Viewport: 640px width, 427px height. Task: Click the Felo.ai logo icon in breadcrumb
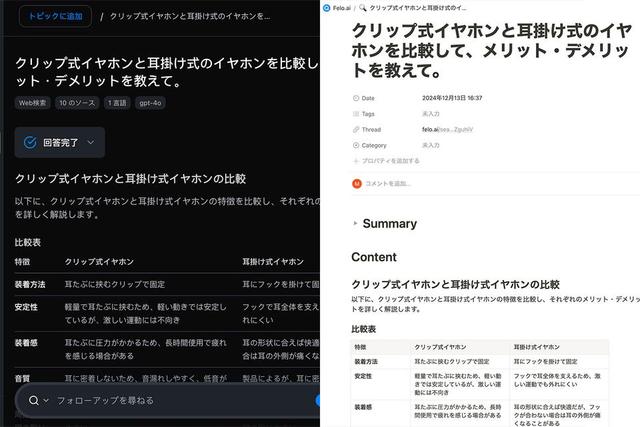click(328, 7)
